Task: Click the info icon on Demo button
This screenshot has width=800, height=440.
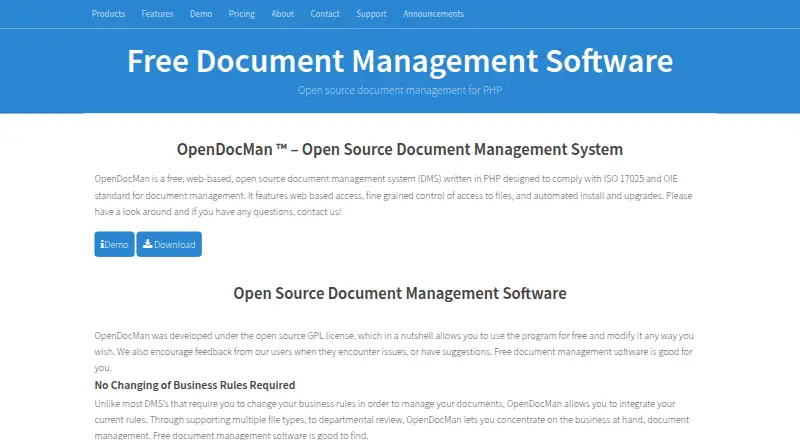Action: 102,244
